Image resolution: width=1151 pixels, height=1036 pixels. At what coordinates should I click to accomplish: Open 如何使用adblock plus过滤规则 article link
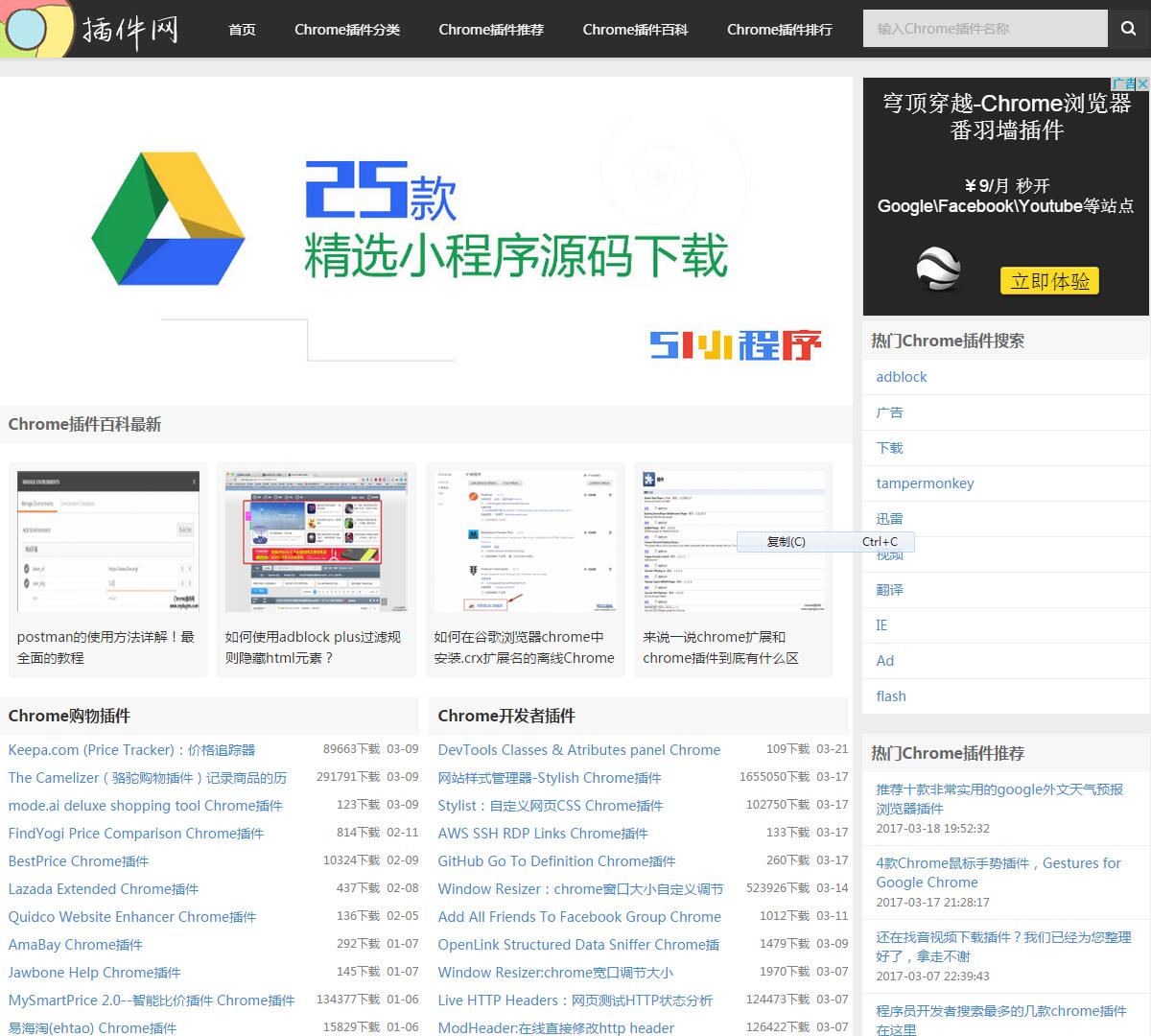313,647
